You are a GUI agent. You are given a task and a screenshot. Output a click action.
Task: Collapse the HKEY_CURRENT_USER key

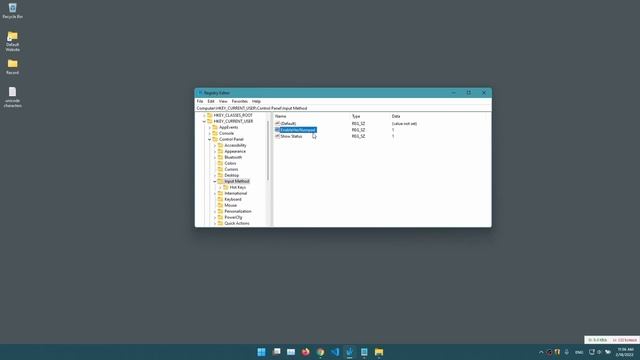coord(204,121)
